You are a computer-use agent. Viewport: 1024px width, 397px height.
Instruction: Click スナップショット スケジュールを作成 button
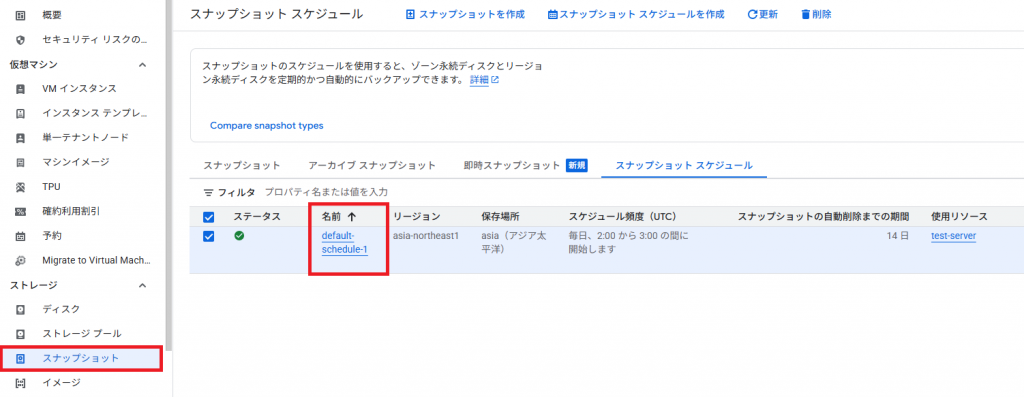click(x=636, y=14)
